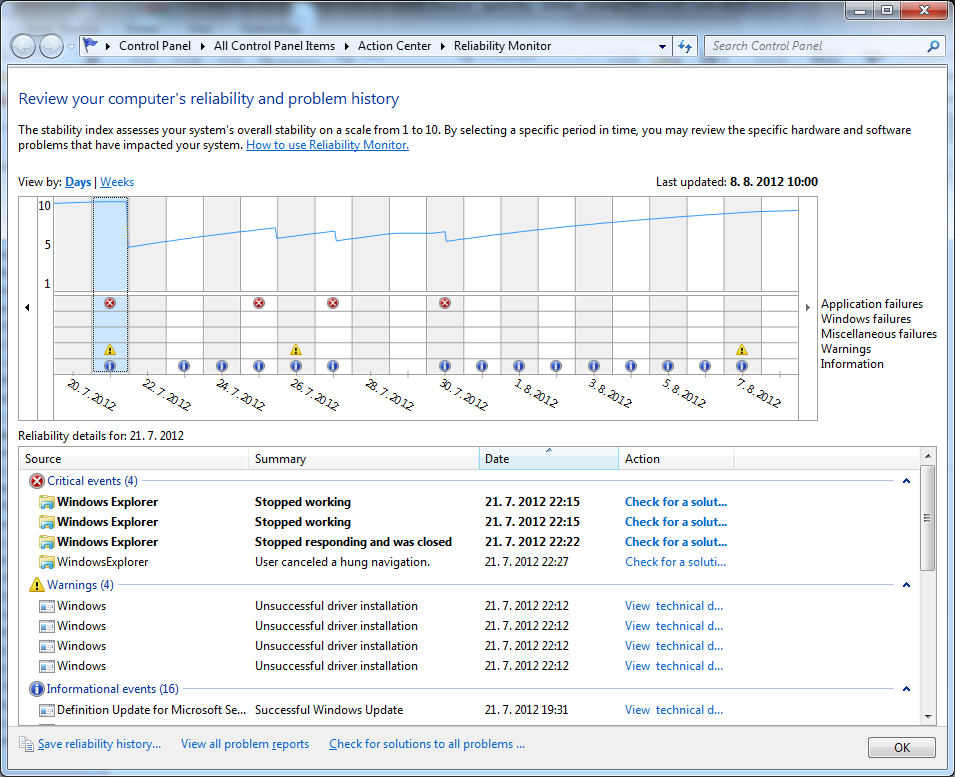The width and height of the screenshot is (955, 777).
Task: Click the critical error icon for 21. 7. 2012
Action: pos(110,303)
